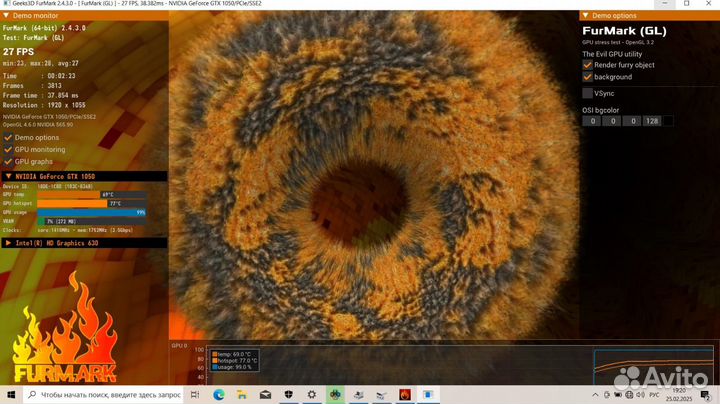The width and height of the screenshot is (720, 404).
Task: Collapse the Demo options panel
Action: pyautogui.click(x=586, y=16)
